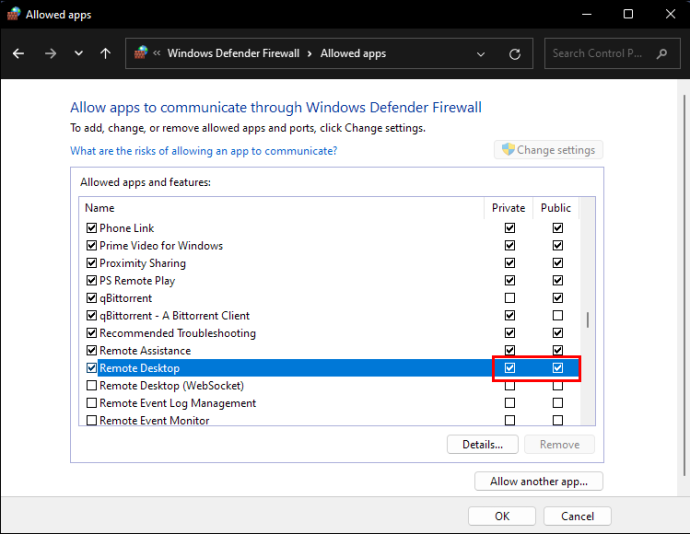This screenshot has height=534, width=690.
Task: Select the Recommended Troubleshooting row text
Action: pyautogui.click(x=177, y=333)
